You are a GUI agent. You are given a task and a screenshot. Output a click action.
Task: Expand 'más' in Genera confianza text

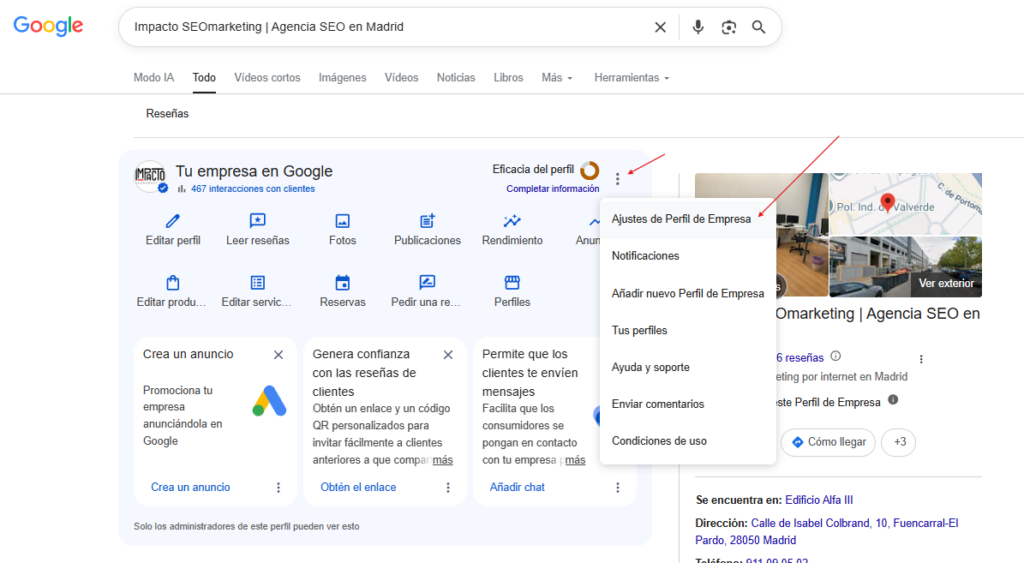(x=442, y=460)
